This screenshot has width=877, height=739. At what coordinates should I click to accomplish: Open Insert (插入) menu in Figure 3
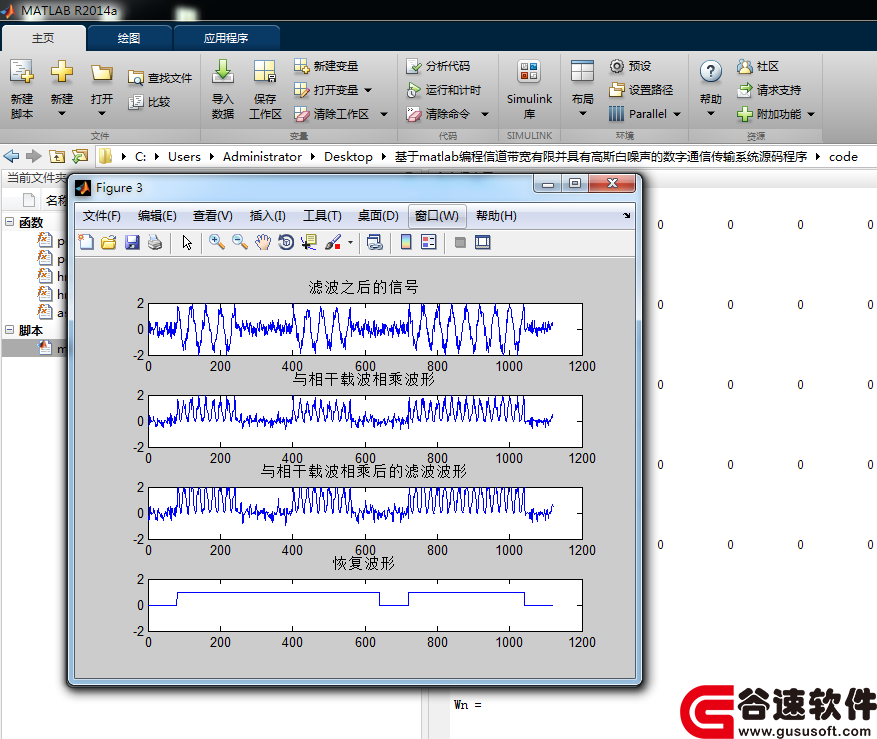point(267,216)
